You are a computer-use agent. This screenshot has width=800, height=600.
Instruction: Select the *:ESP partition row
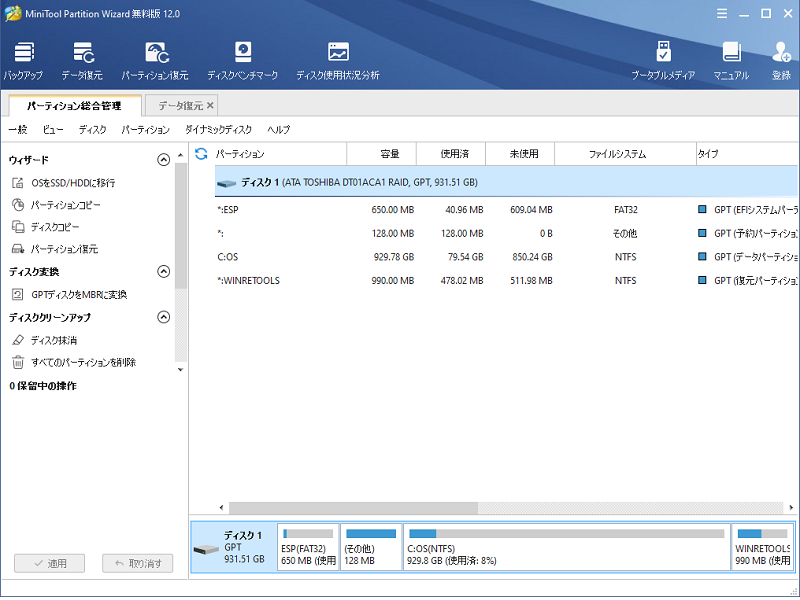tap(506, 210)
